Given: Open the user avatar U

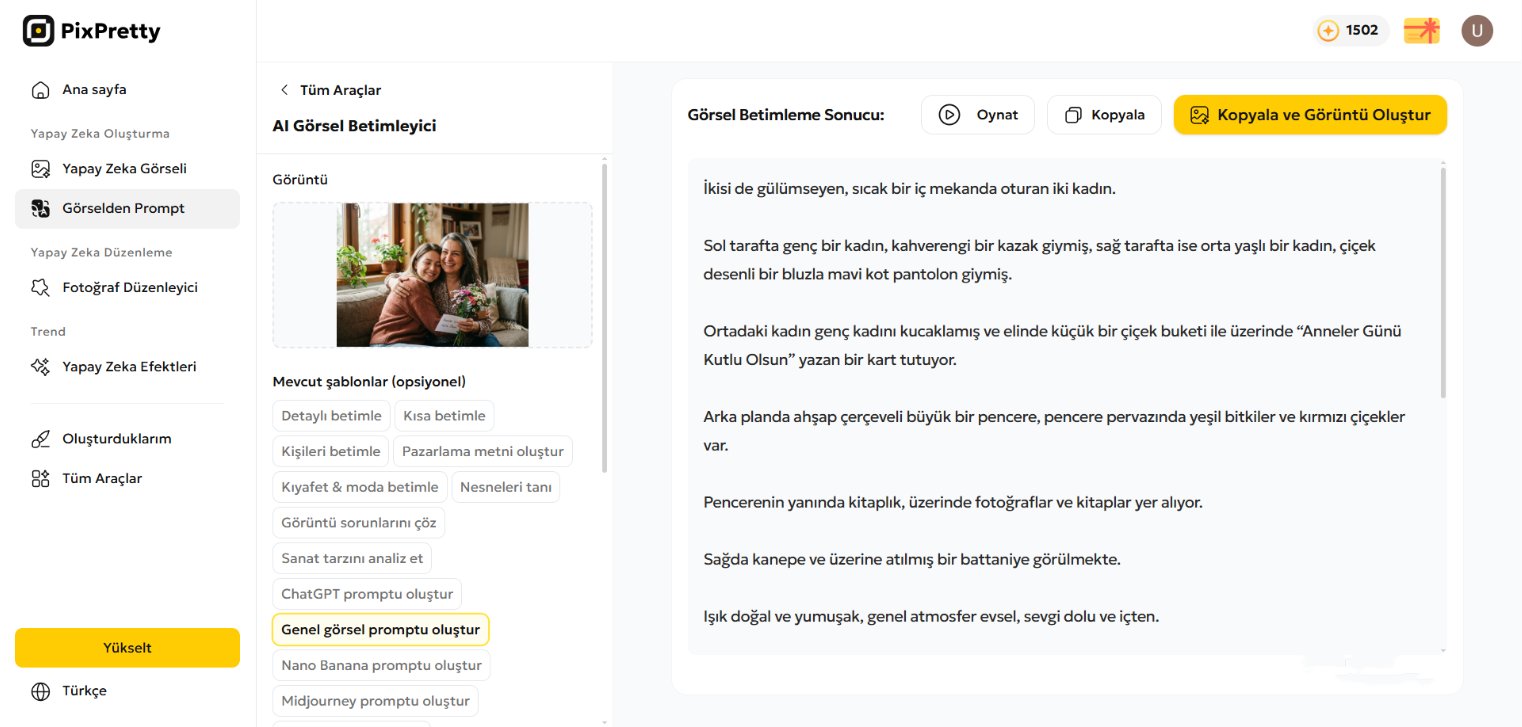Looking at the screenshot, I should click(1477, 31).
